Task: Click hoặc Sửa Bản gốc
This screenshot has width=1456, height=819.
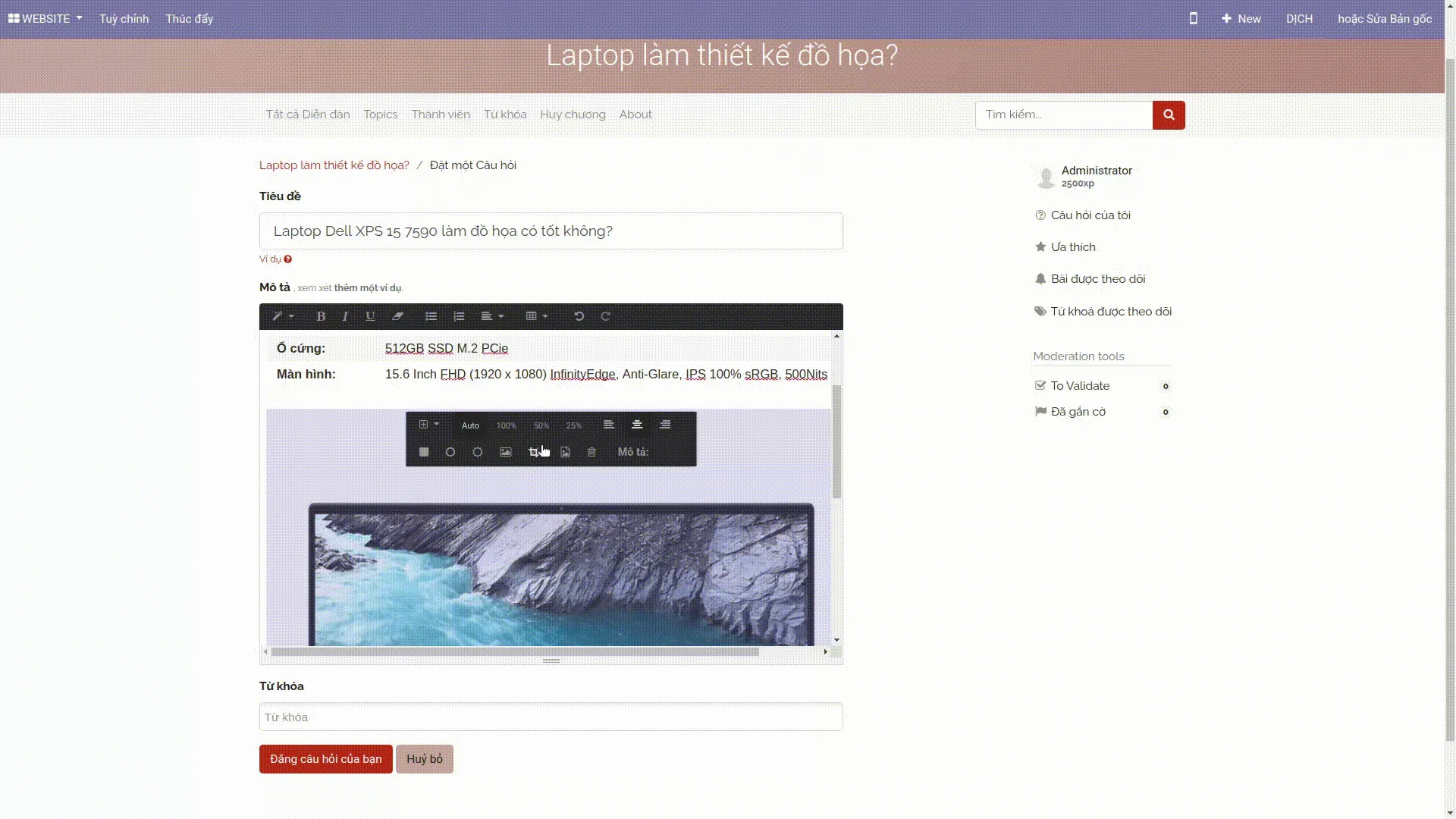Action: point(1385,18)
